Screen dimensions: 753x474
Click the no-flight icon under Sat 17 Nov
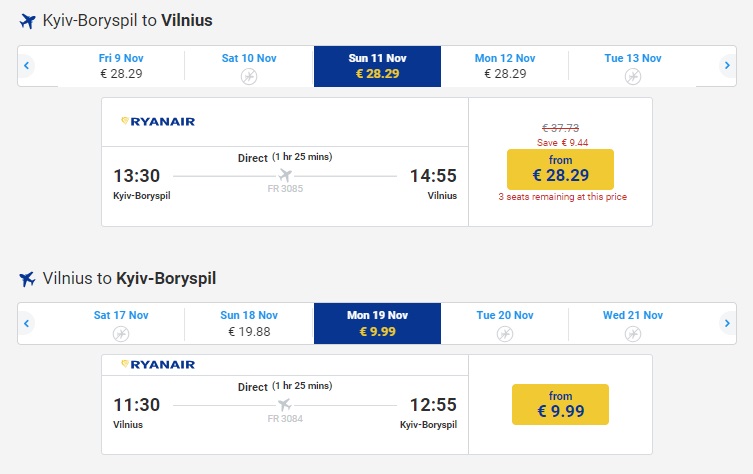tap(121, 333)
